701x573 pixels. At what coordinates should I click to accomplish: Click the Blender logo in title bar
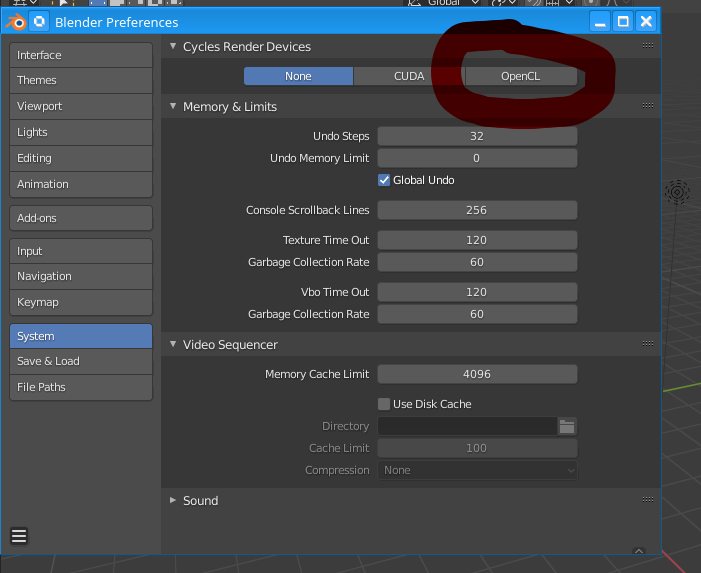tap(16, 21)
